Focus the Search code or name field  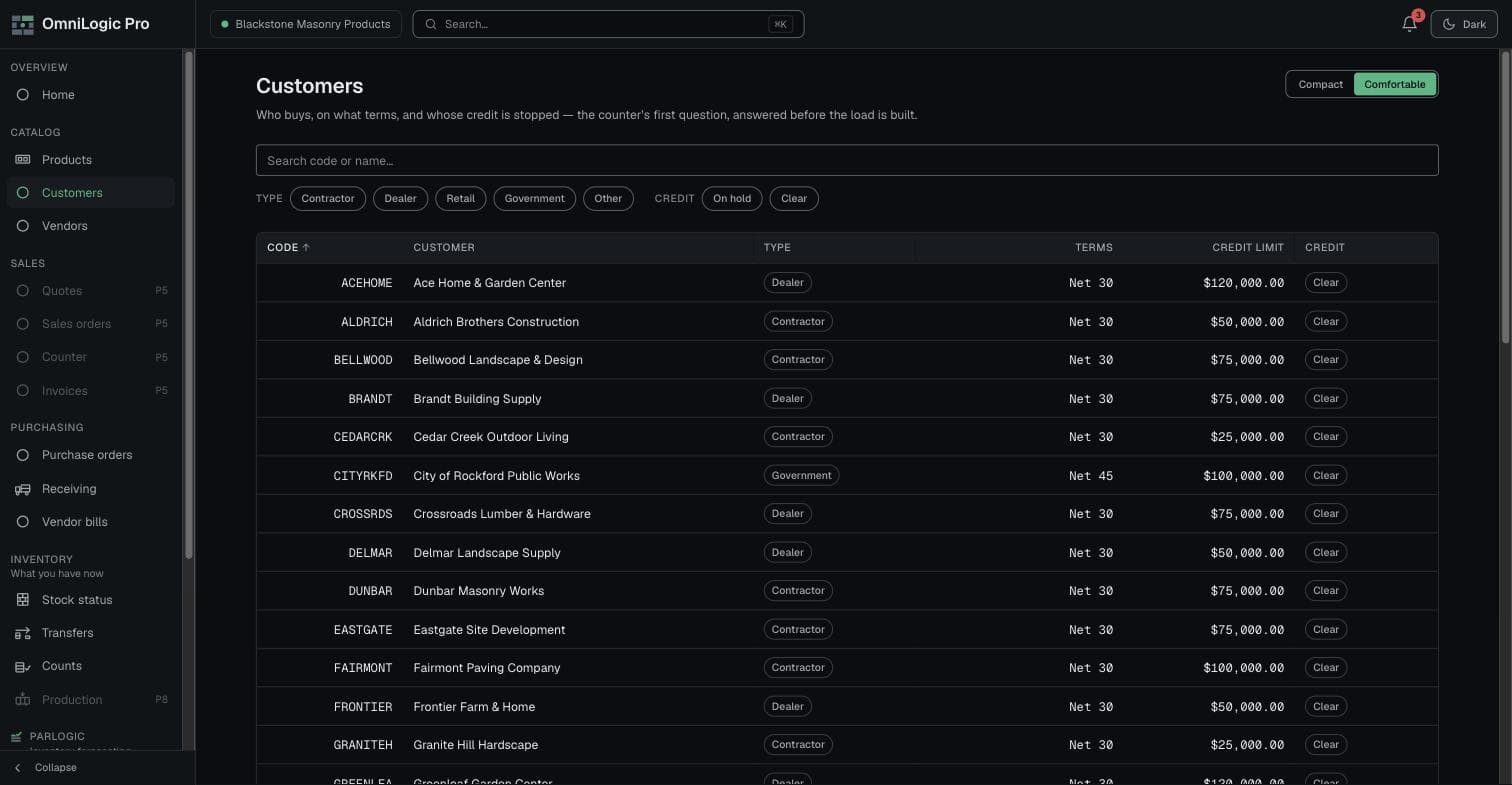pyautogui.click(x=847, y=160)
